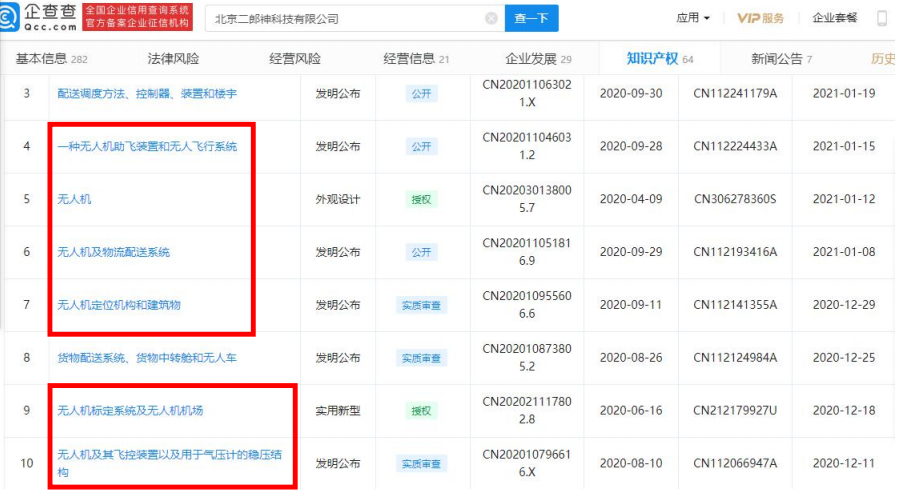Screen dimensions: 905x491
Task: Click application date 2020-06-16
Action: click(x=631, y=411)
